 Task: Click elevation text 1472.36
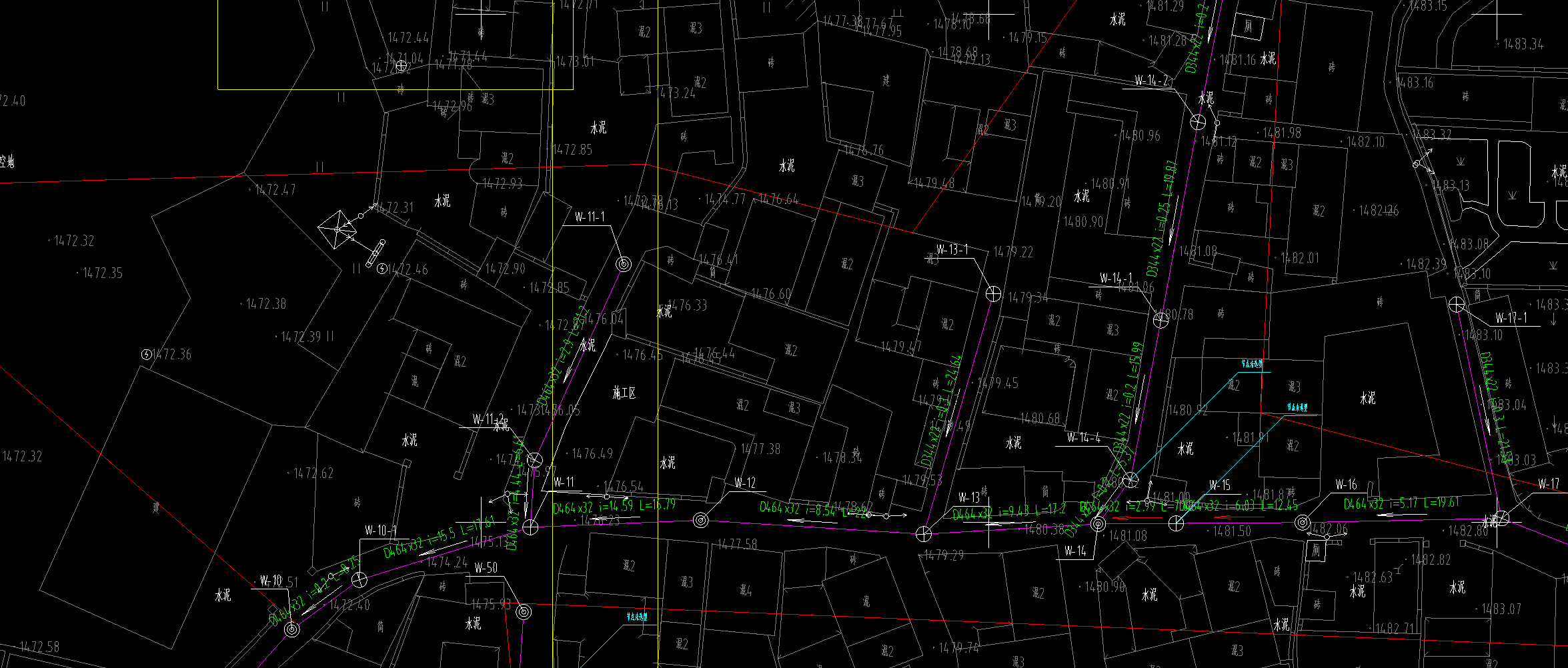tap(171, 355)
